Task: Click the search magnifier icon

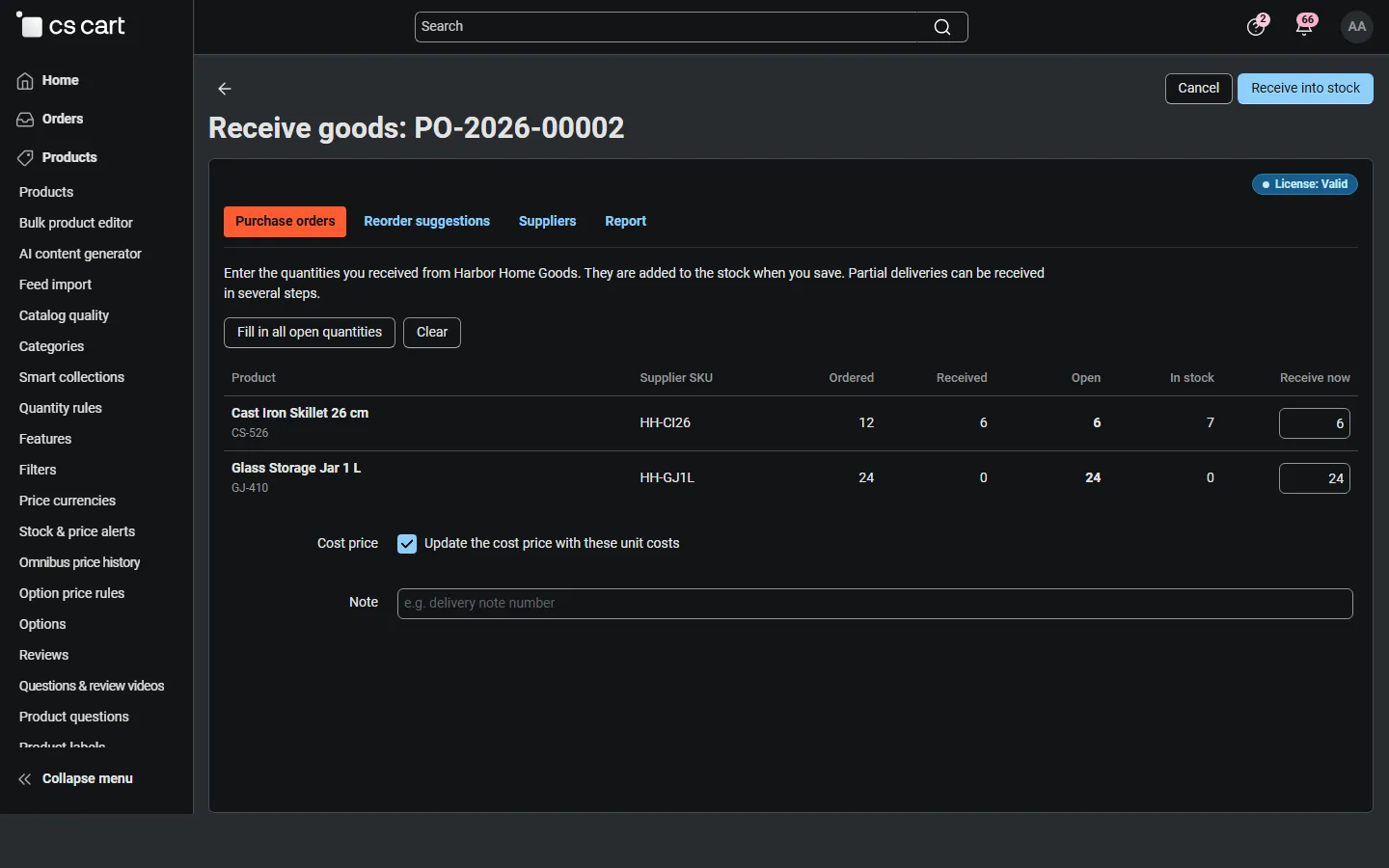Action: pos(942,27)
